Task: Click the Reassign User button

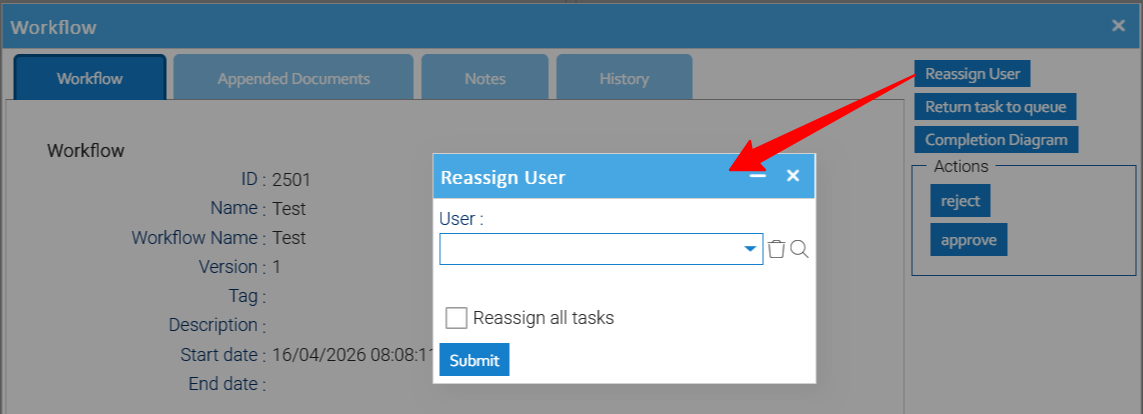Action: 972,73
